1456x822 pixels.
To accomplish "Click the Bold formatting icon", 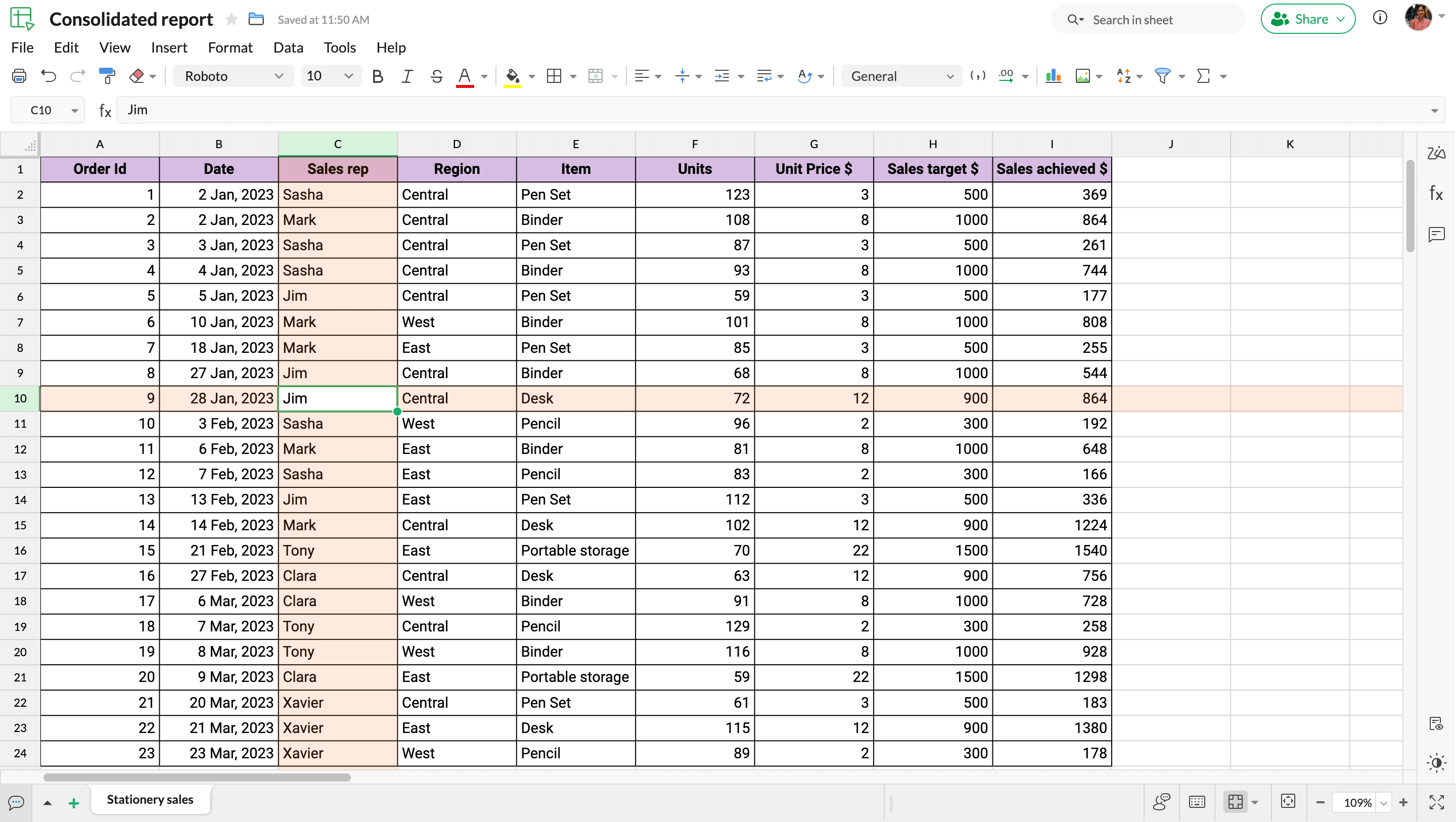I will [377, 76].
